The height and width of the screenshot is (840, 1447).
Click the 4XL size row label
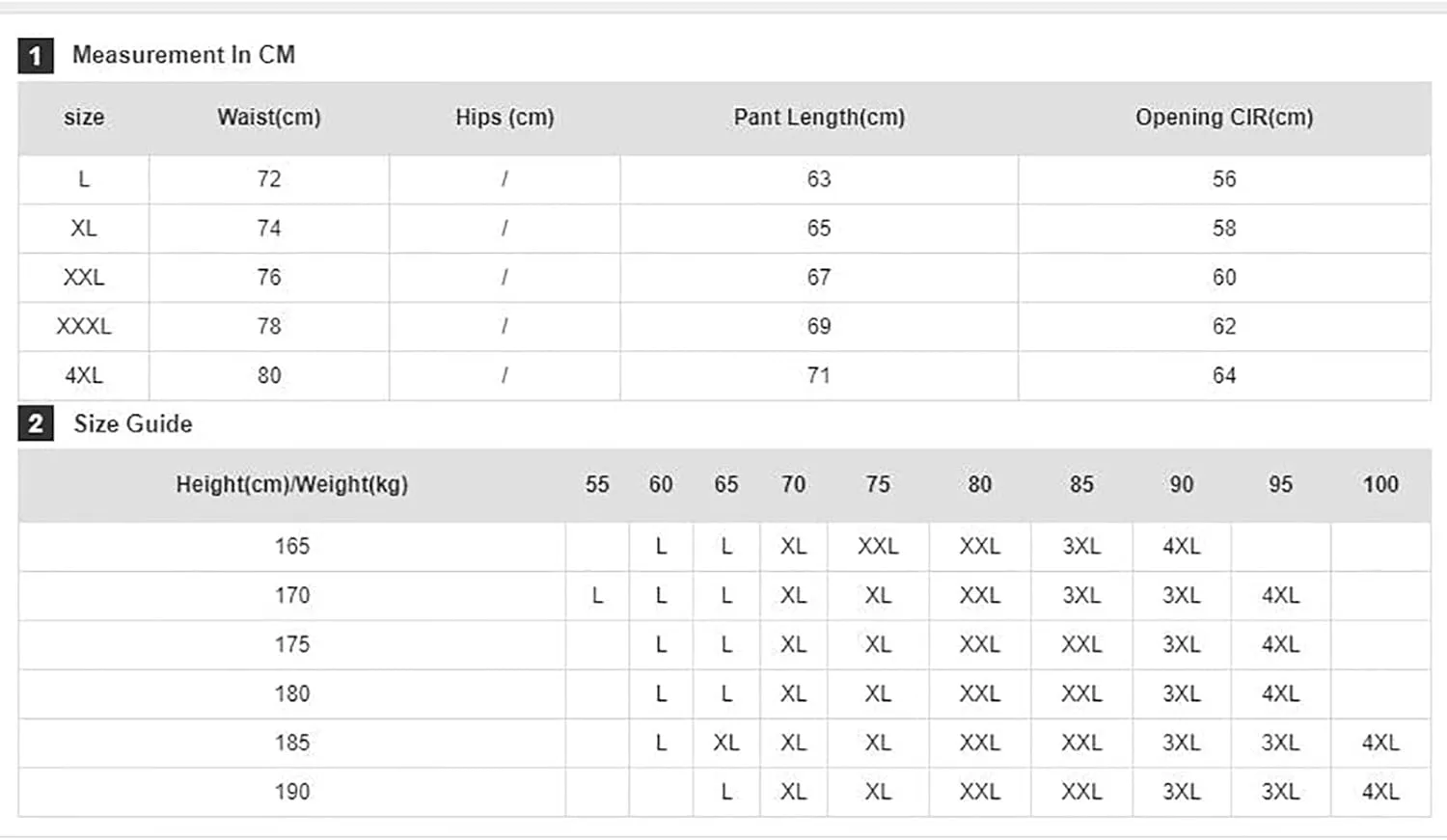pyautogui.click(x=84, y=376)
